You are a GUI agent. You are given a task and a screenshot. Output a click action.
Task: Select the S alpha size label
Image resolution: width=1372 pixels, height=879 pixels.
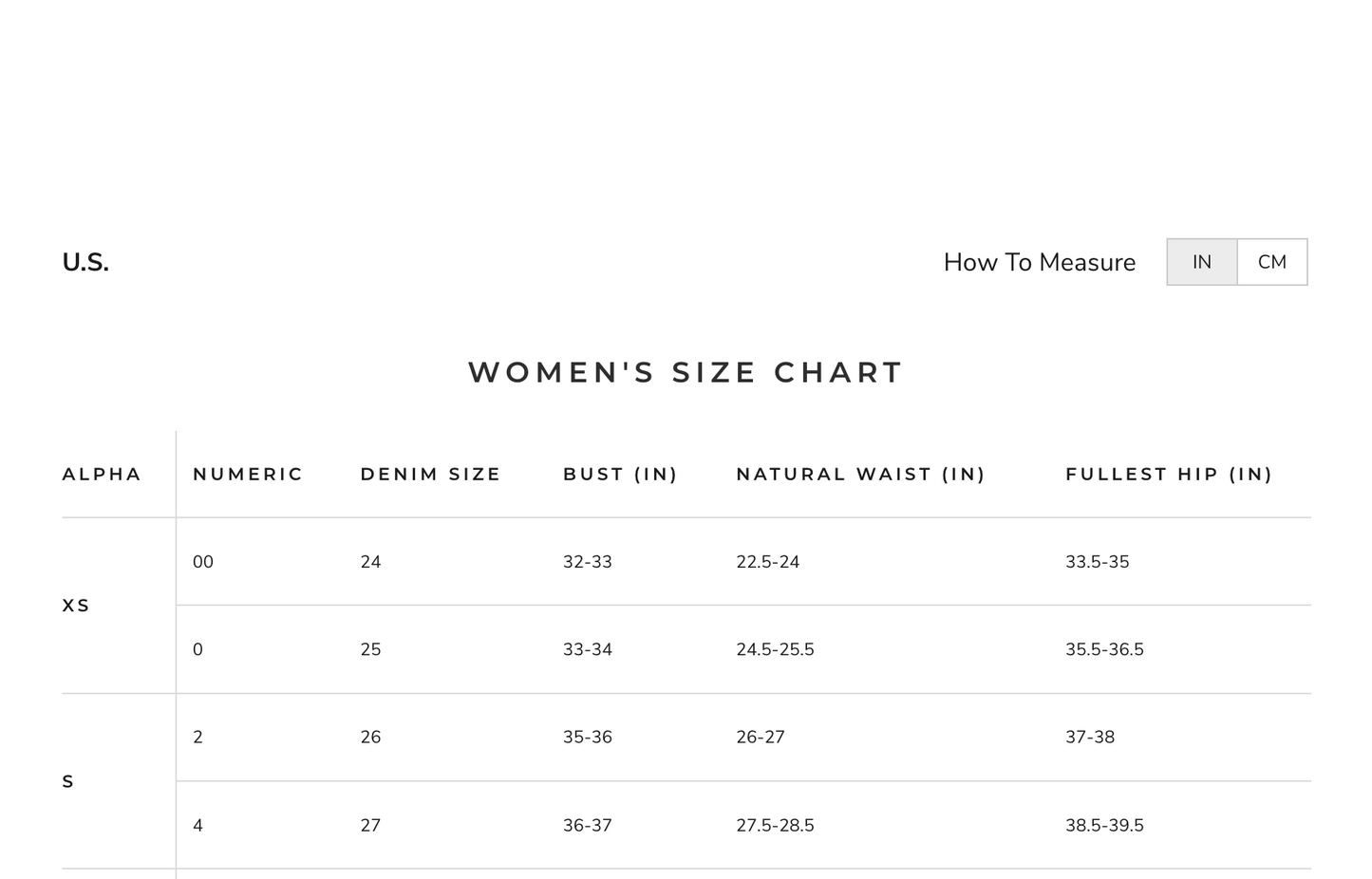point(68,781)
